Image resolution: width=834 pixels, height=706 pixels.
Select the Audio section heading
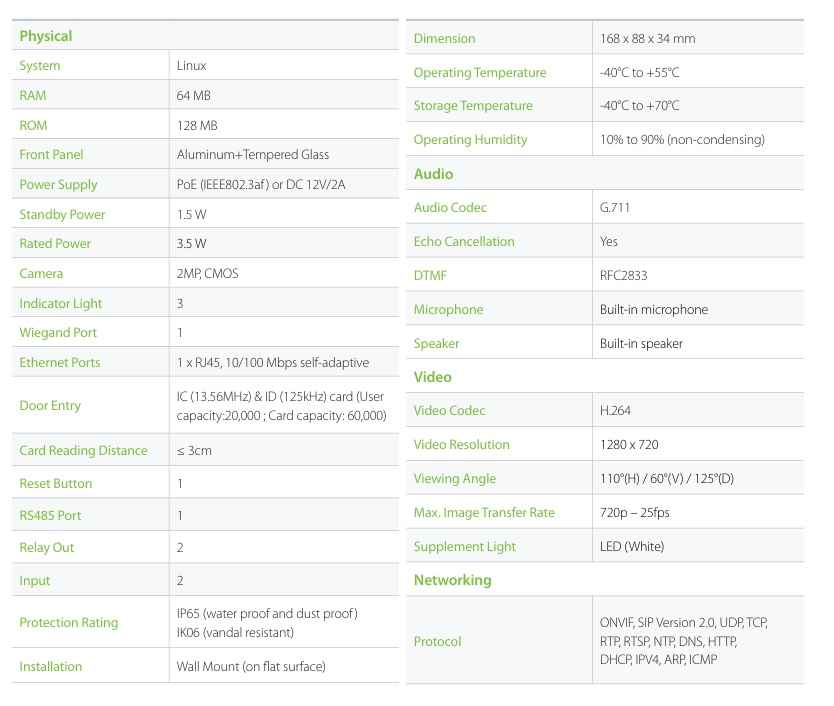[x=433, y=174]
